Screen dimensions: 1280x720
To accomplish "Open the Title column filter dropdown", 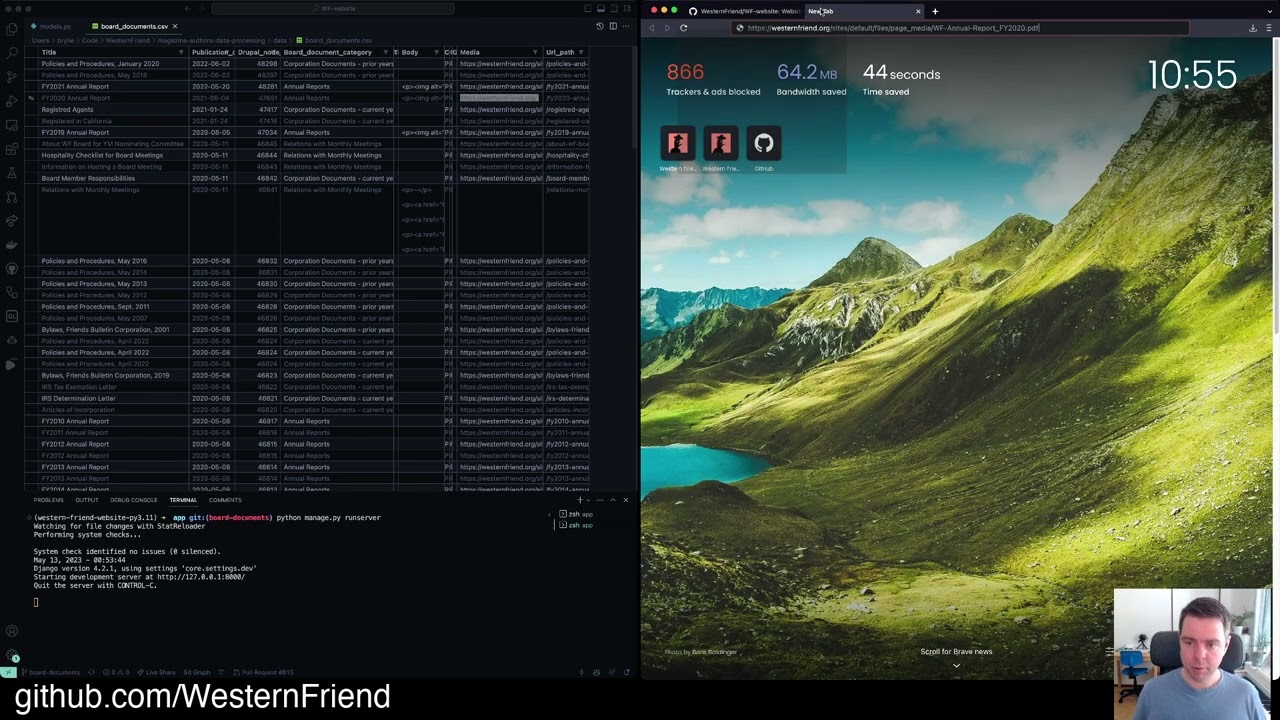I will (x=181, y=52).
